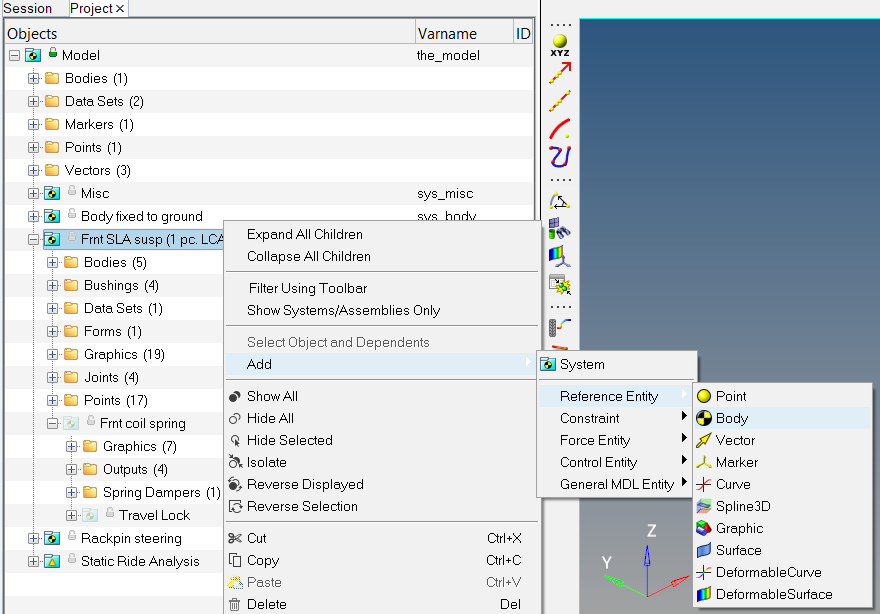Select Static Ride Analysis in the tree
This screenshot has width=880, height=614.
[140, 561]
